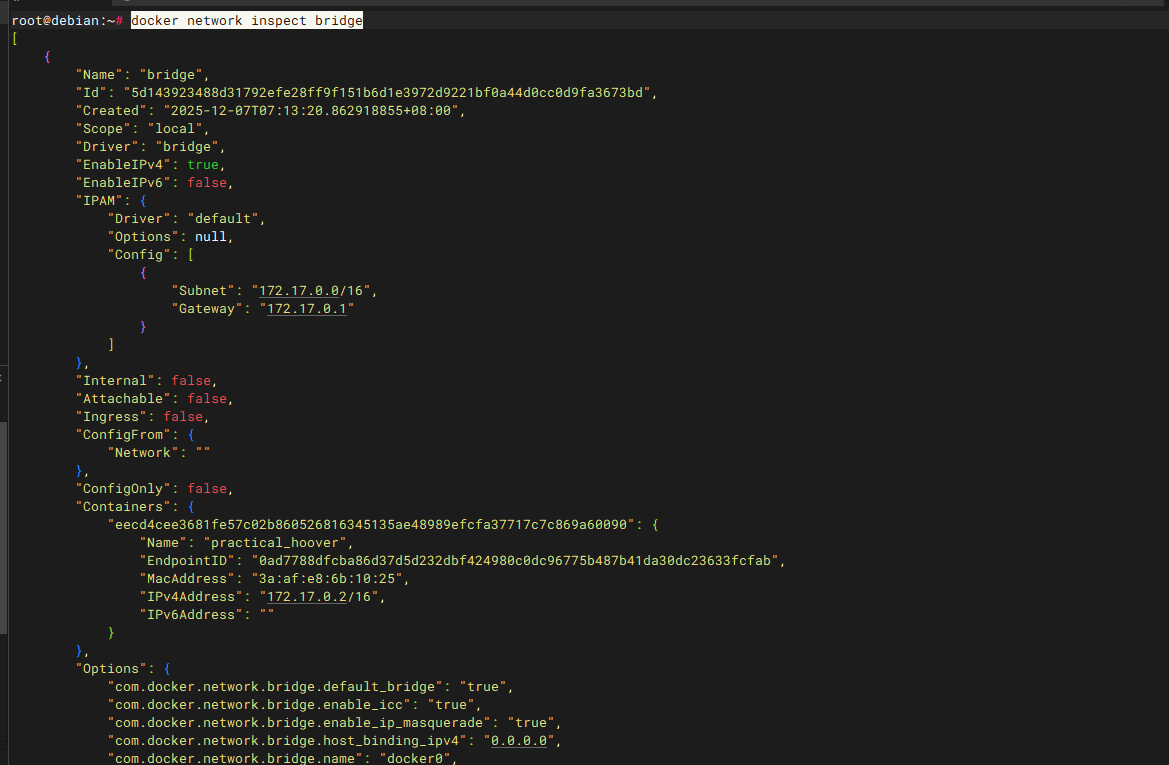Open the underlined 172.17.0.1 gateway address
1169x765 pixels.
306,309
